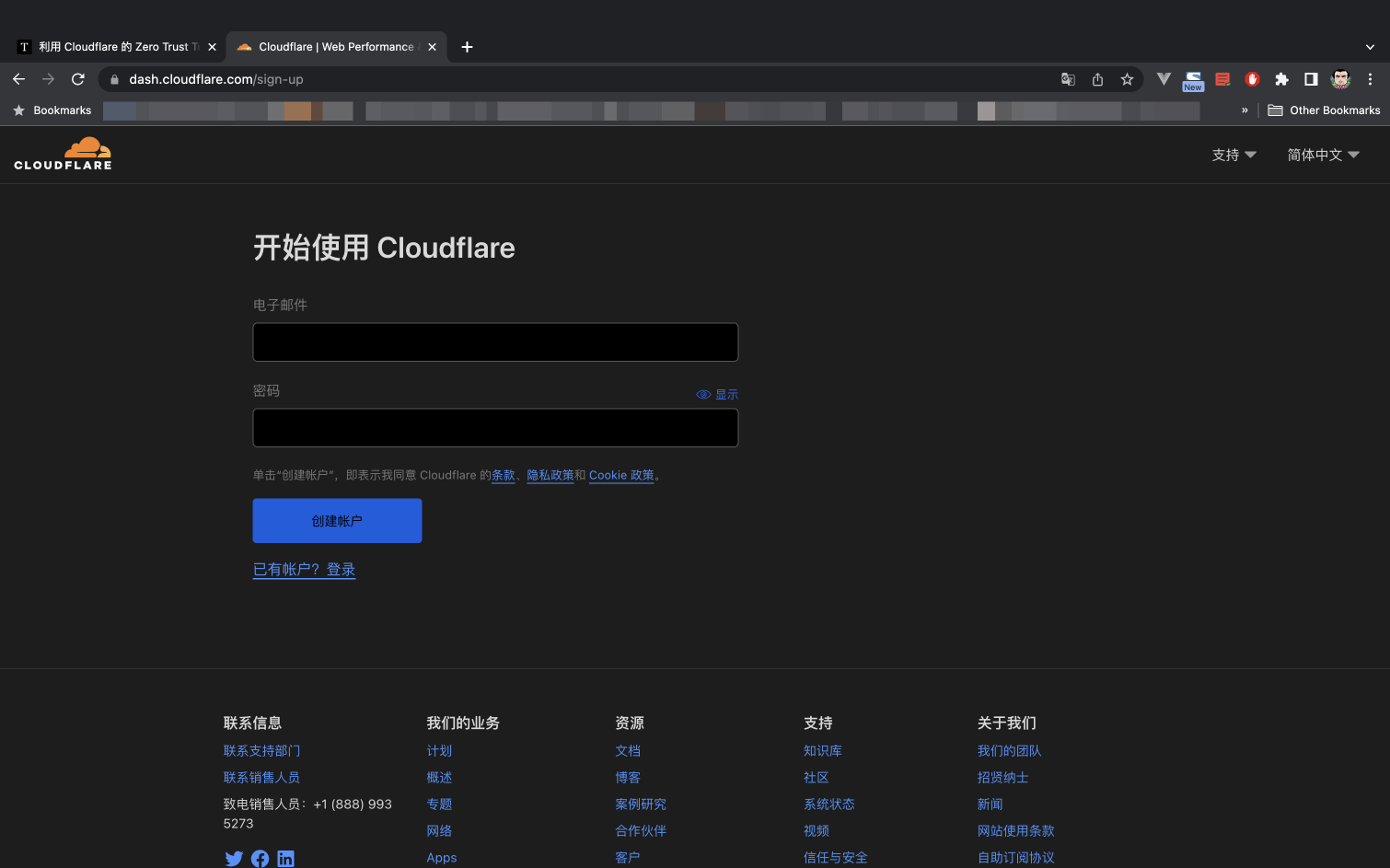Click the forward navigation arrow
This screenshot has height=868, width=1390.
click(x=48, y=79)
